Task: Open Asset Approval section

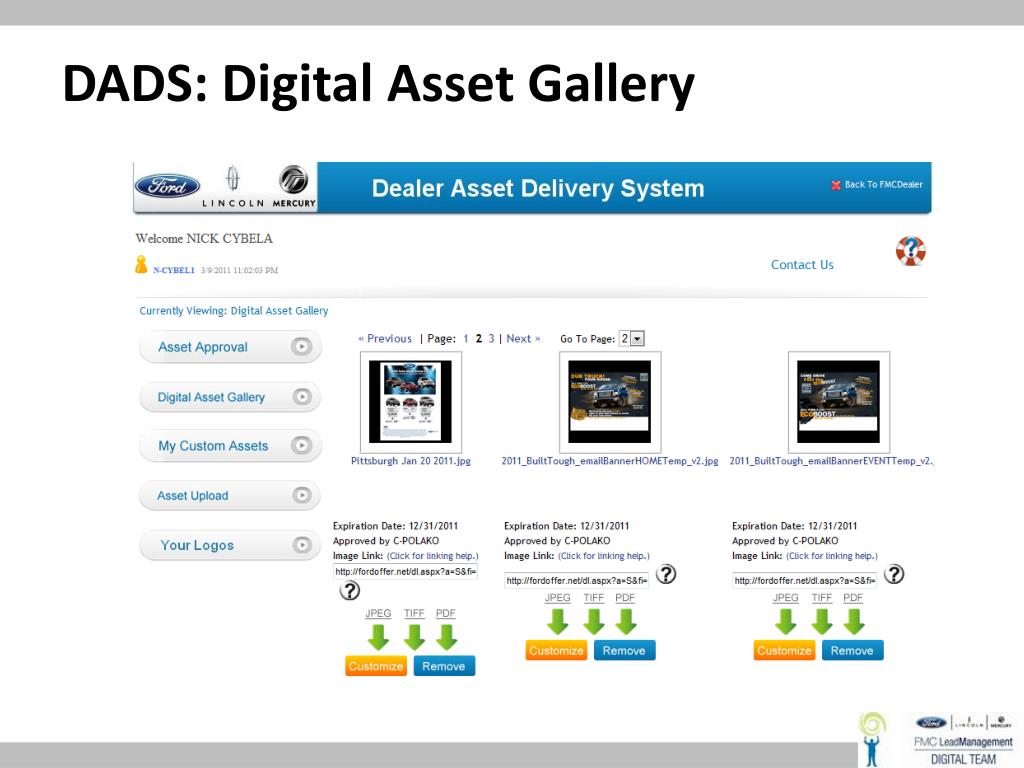Action: click(x=230, y=347)
